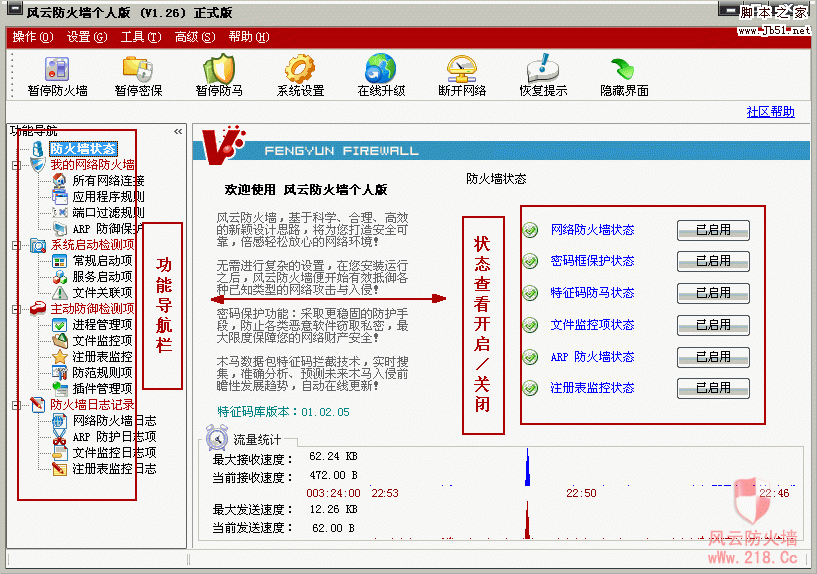Click the icon beside 插件管理项

tap(60, 389)
